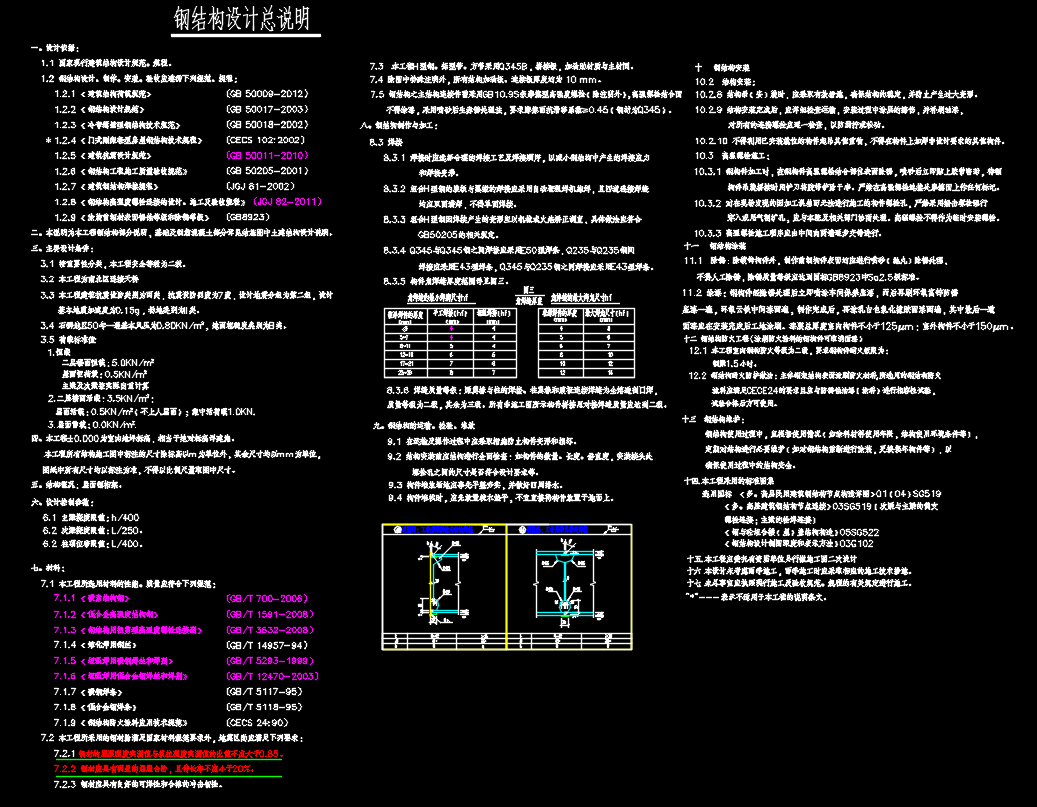Click the right weld size table
This screenshot has height=807, width=1037.
point(587,342)
